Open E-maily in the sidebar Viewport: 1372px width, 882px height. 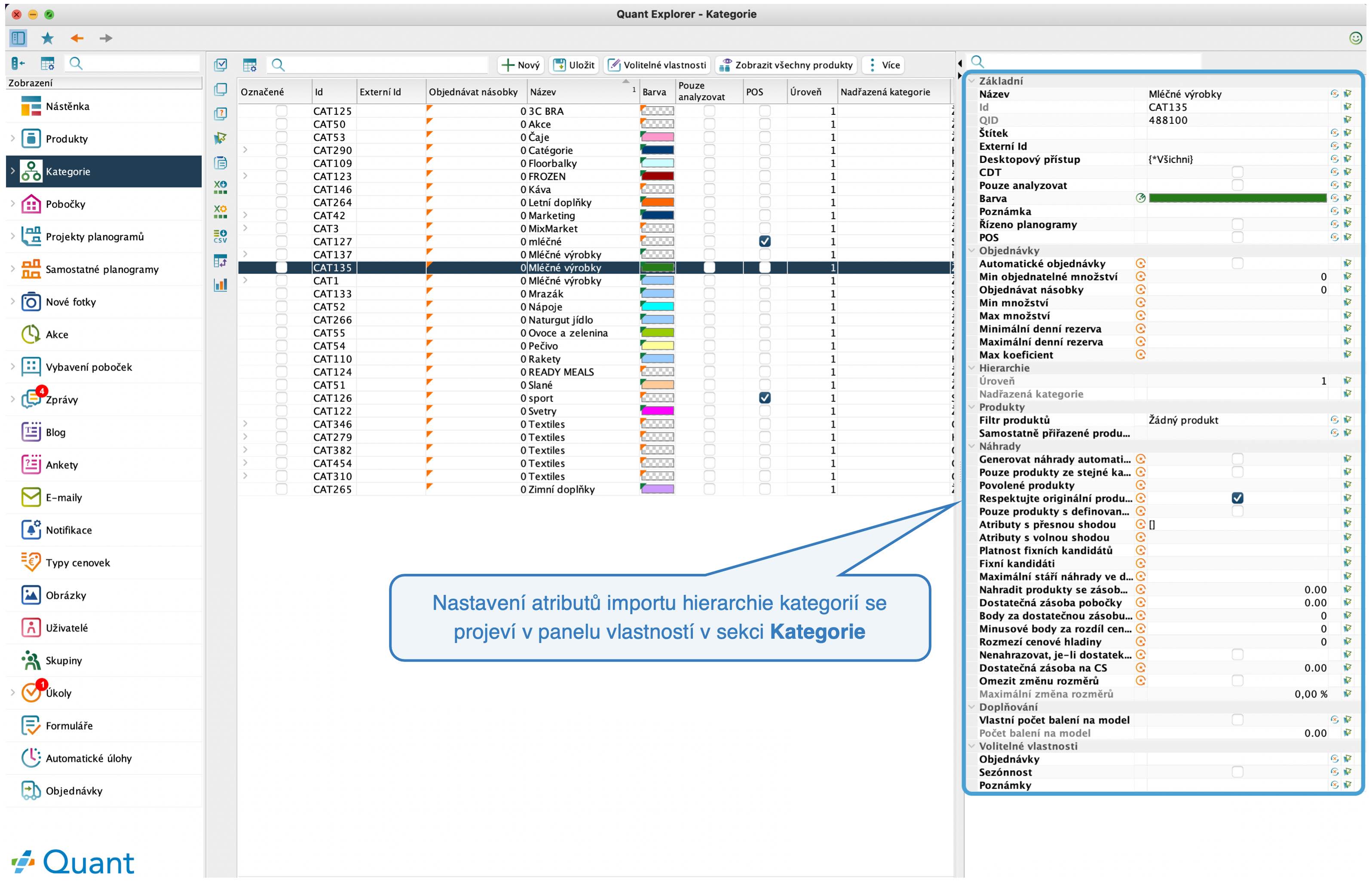[103, 498]
